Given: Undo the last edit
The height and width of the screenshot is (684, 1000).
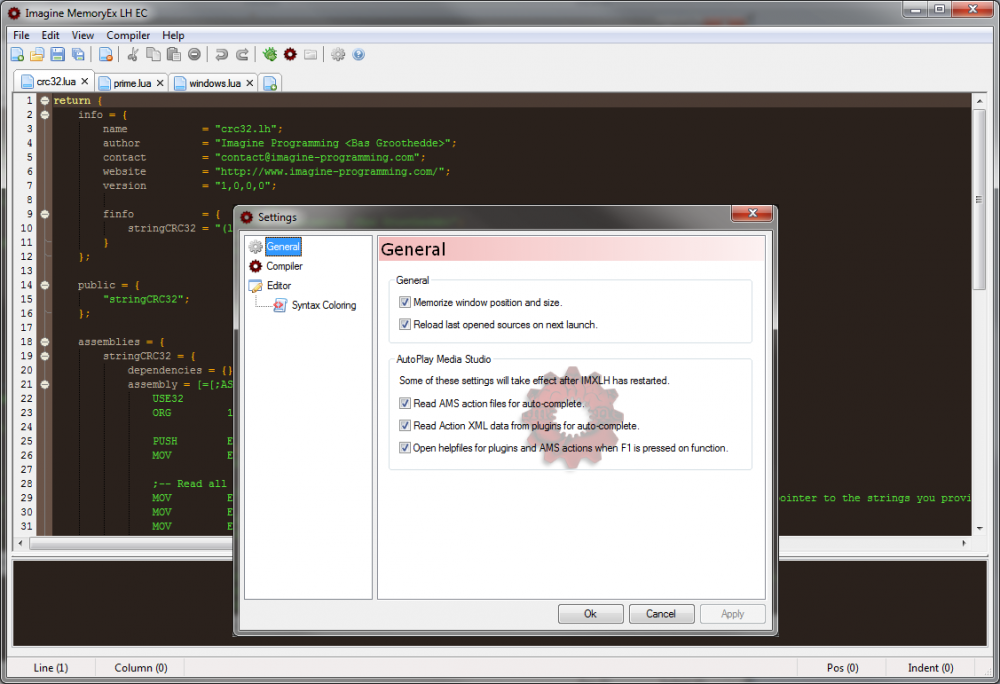Looking at the screenshot, I should click(221, 55).
